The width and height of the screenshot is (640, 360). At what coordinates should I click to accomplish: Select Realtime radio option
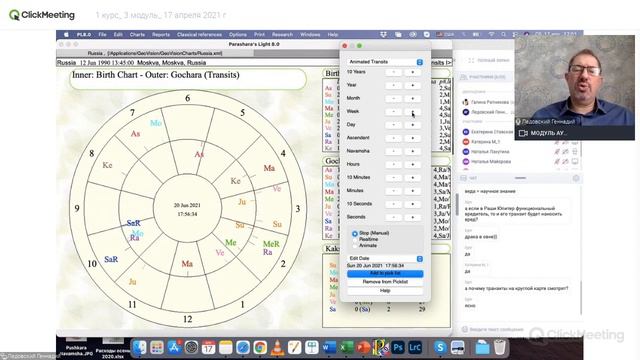[355, 240]
